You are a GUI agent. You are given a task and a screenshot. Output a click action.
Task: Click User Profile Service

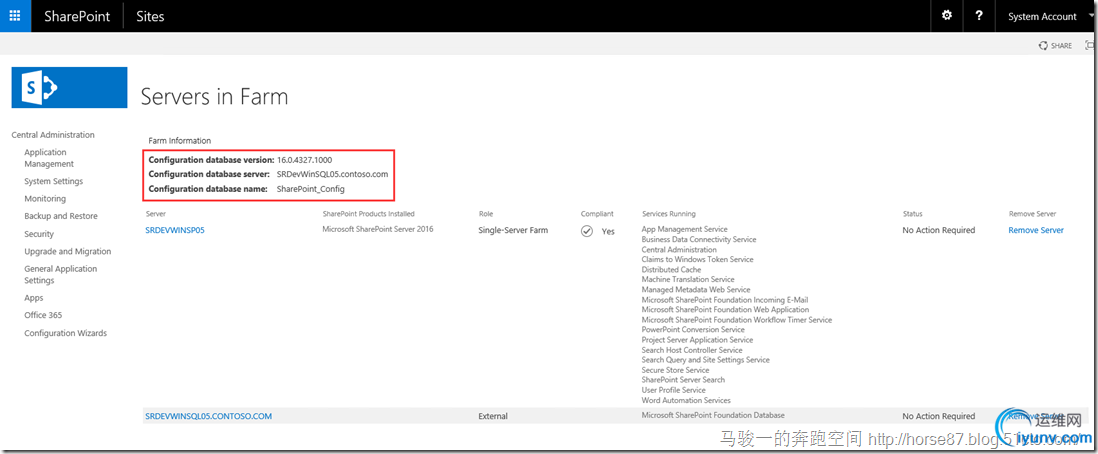(x=674, y=390)
